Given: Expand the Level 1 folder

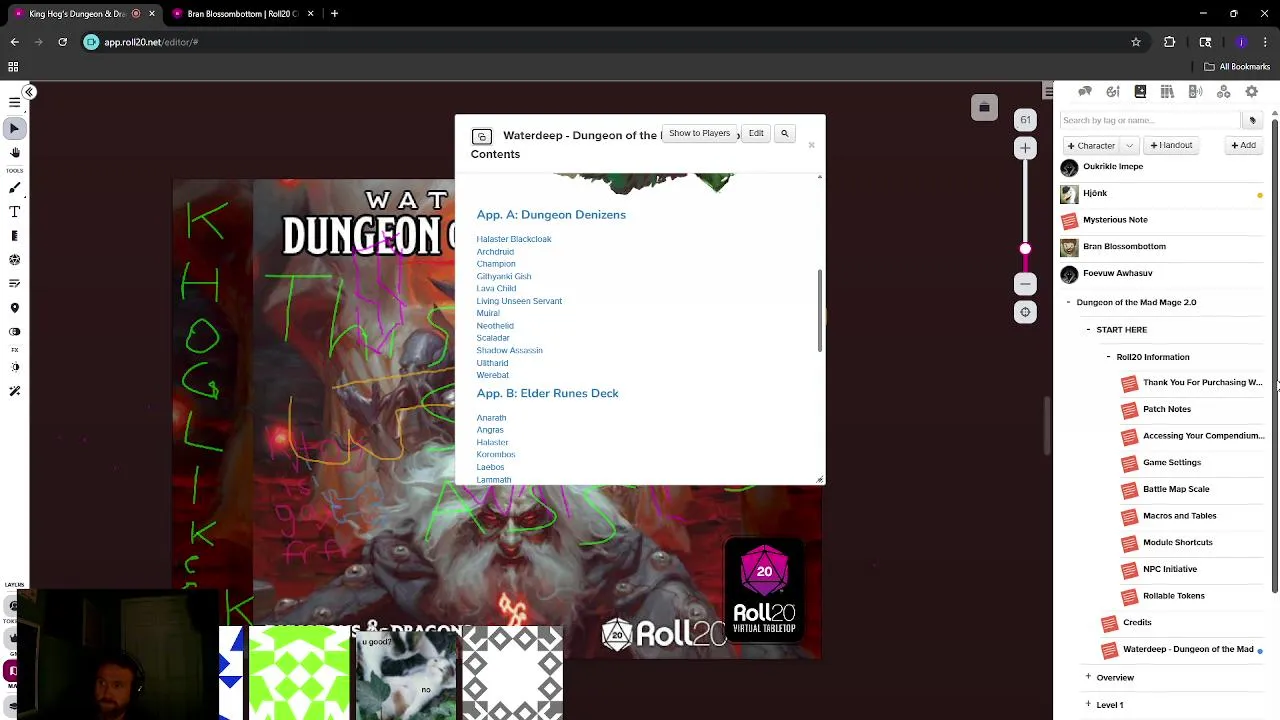Looking at the screenshot, I should tap(1088, 704).
